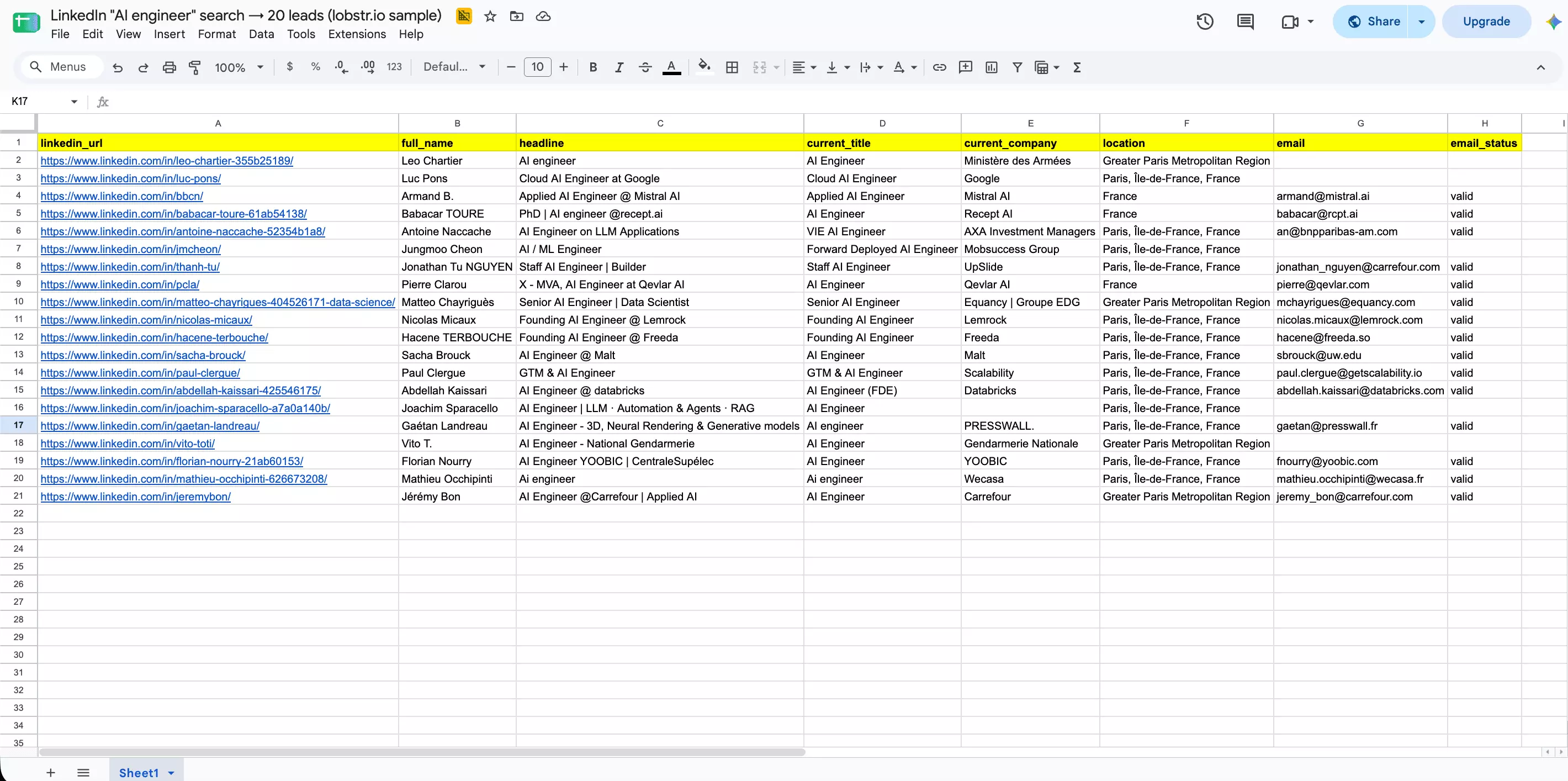Viewport: 1568px width, 781px height.
Task: Open the Share options arrow
Action: 1421,22
